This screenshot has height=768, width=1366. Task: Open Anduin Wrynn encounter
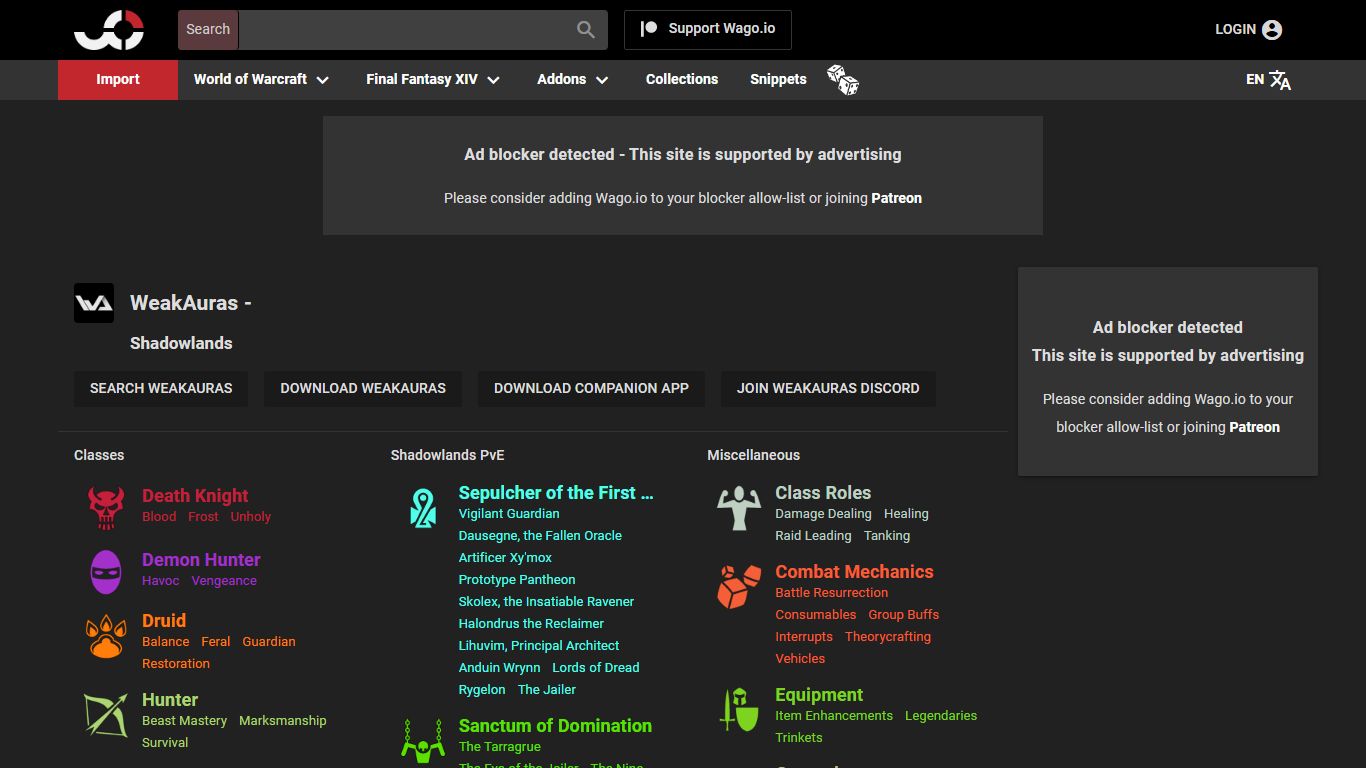500,668
